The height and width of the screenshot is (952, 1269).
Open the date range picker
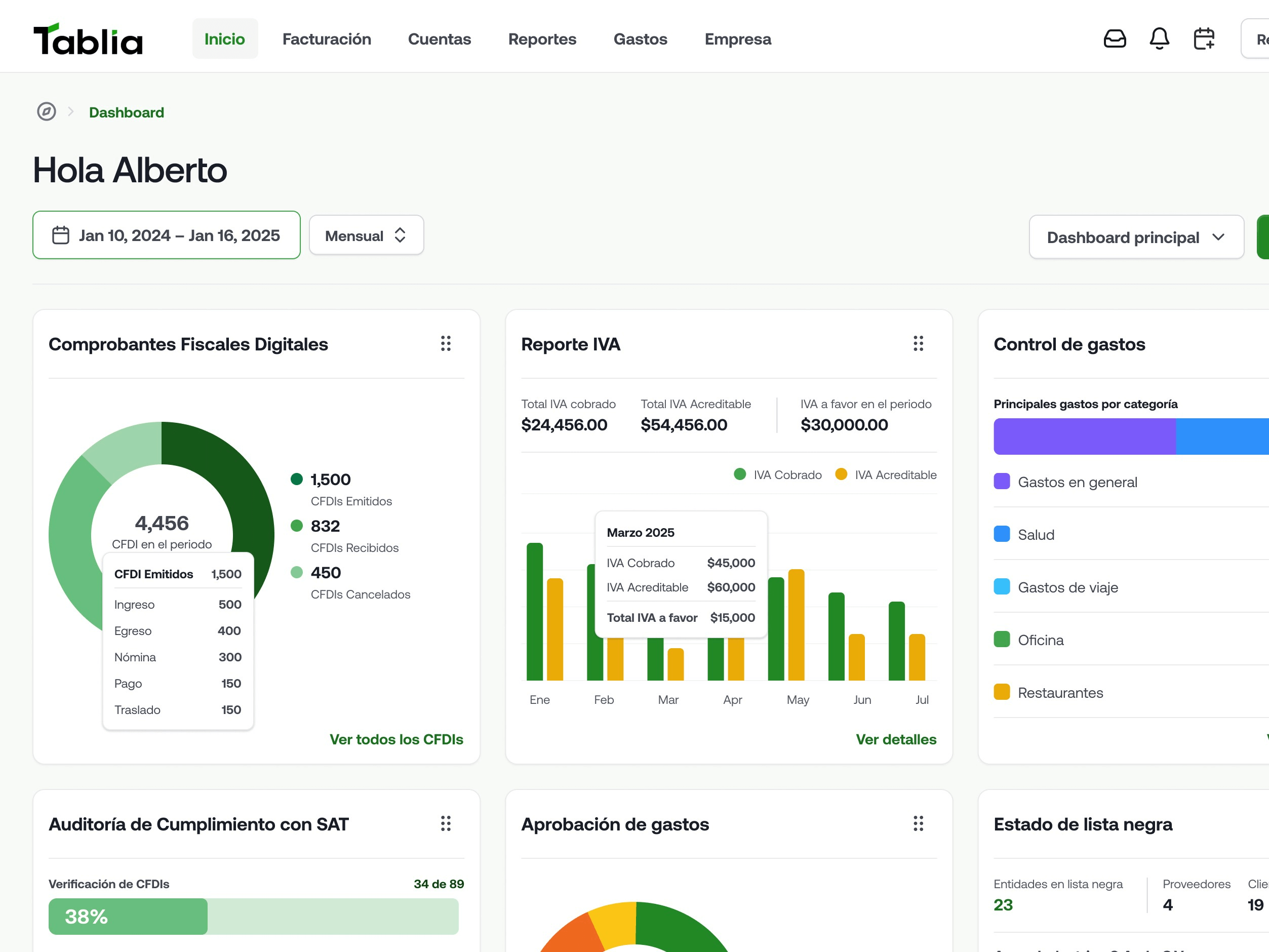click(167, 235)
